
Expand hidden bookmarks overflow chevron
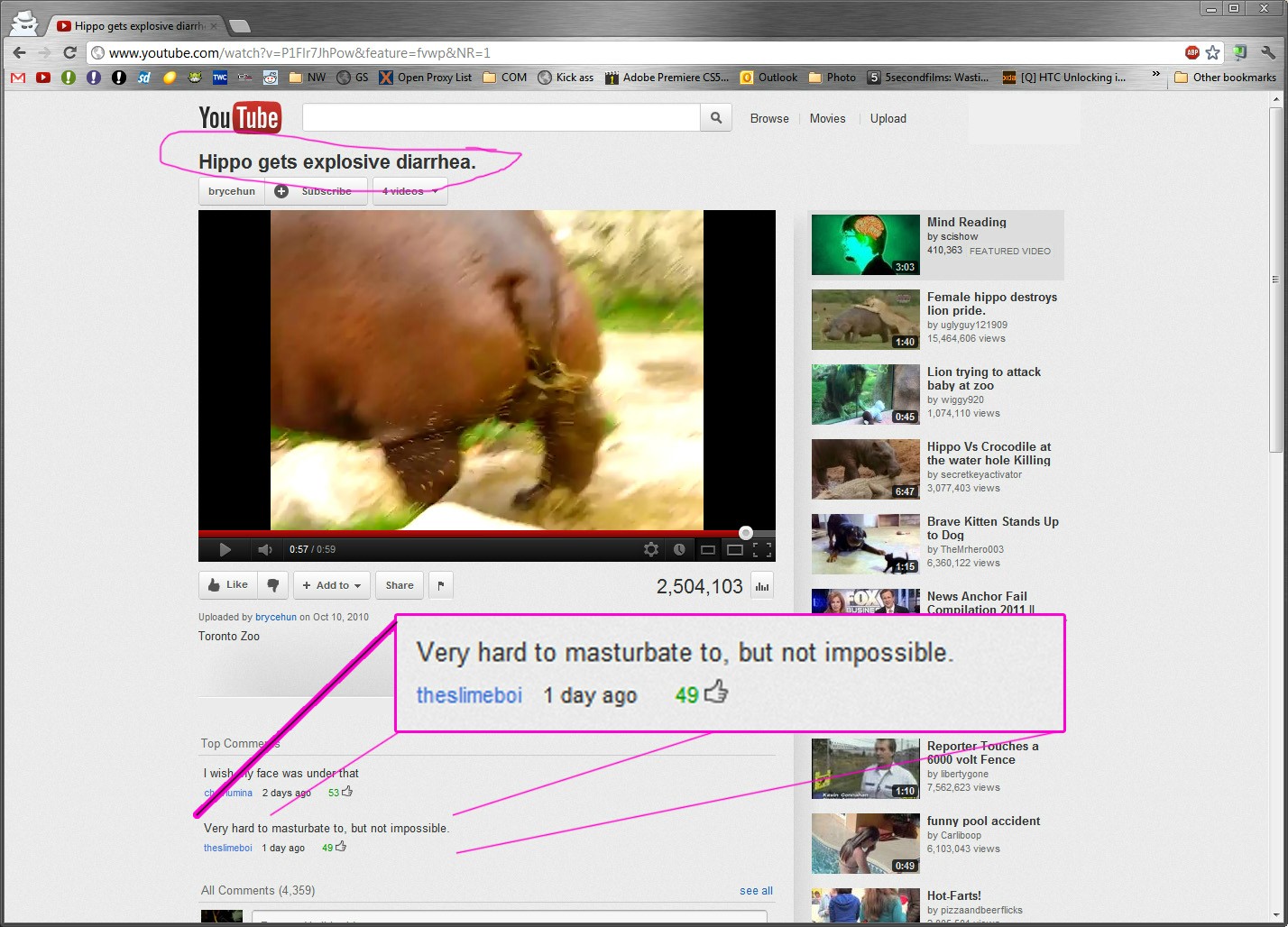(x=1155, y=75)
